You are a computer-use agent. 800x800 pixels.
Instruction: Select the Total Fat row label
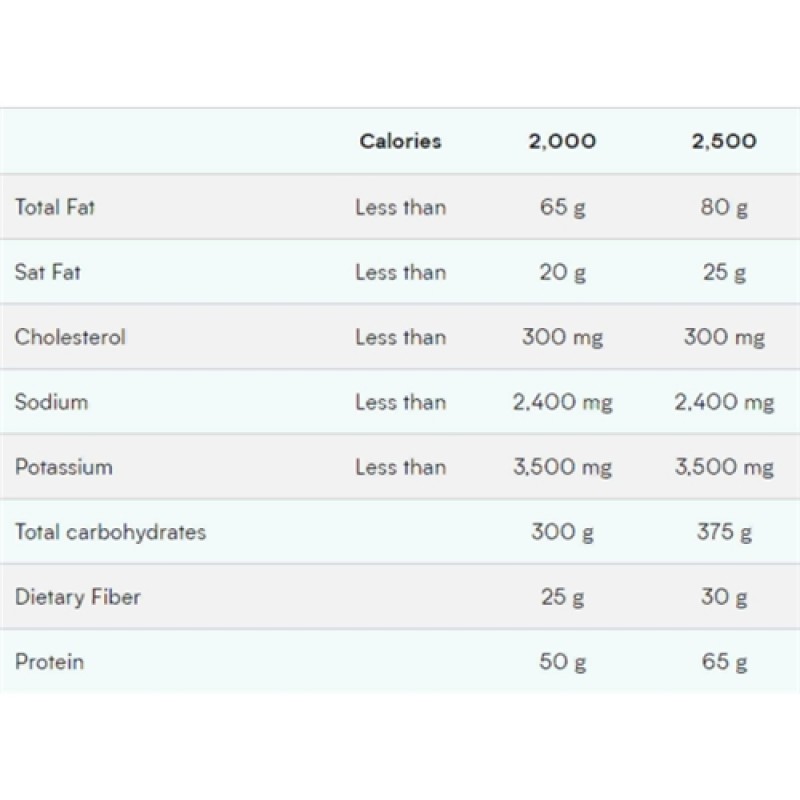point(55,207)
